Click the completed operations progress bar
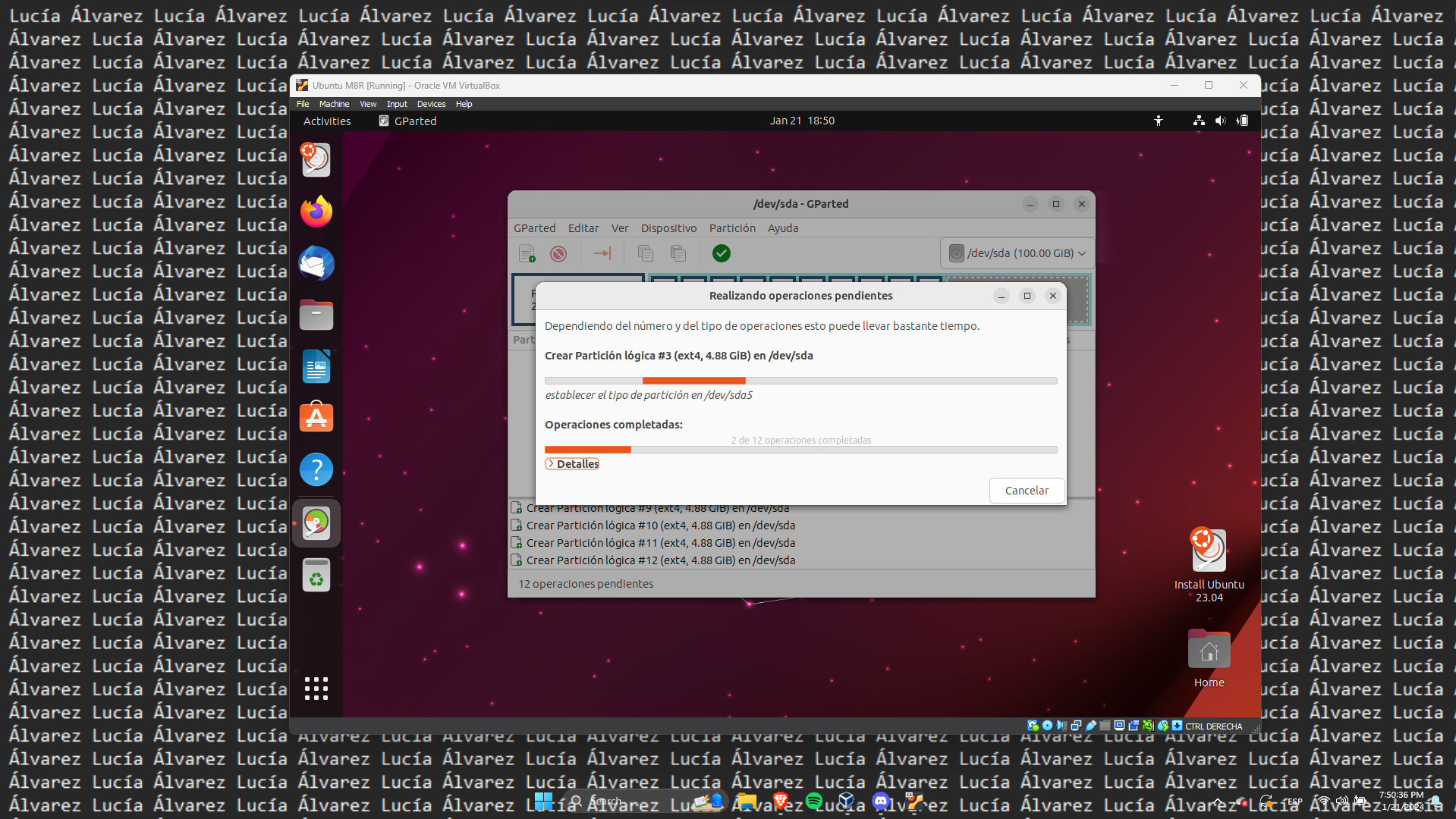The height and width of the screenshot is (819, 1456). (x=800, y=450)
